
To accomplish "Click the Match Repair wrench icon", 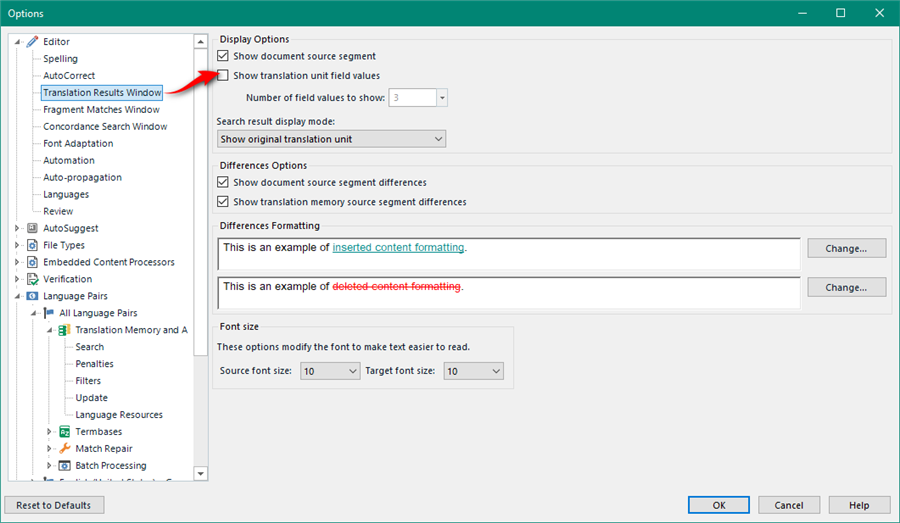I will coord(65,448).
